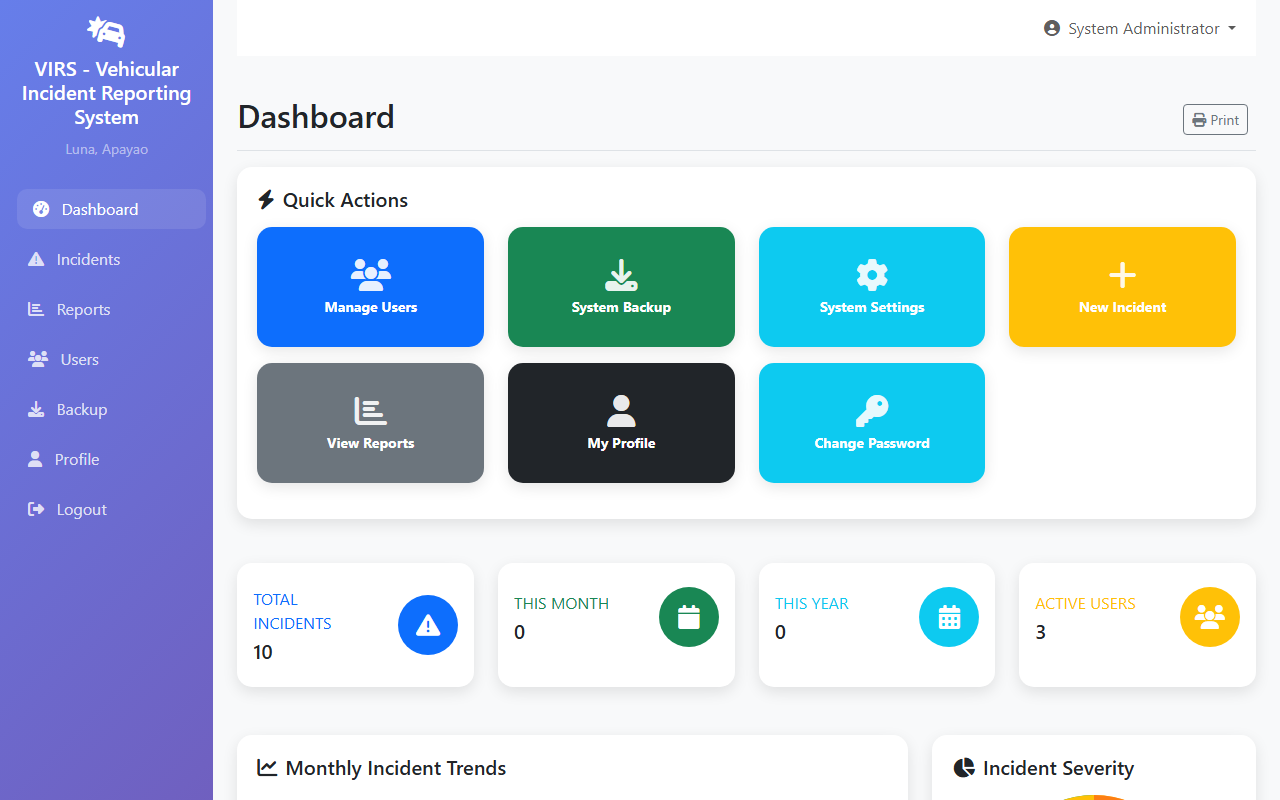Click the VIRS car crash logo icon
This screenshot has height=800, width=1280.
click(106, 32)
